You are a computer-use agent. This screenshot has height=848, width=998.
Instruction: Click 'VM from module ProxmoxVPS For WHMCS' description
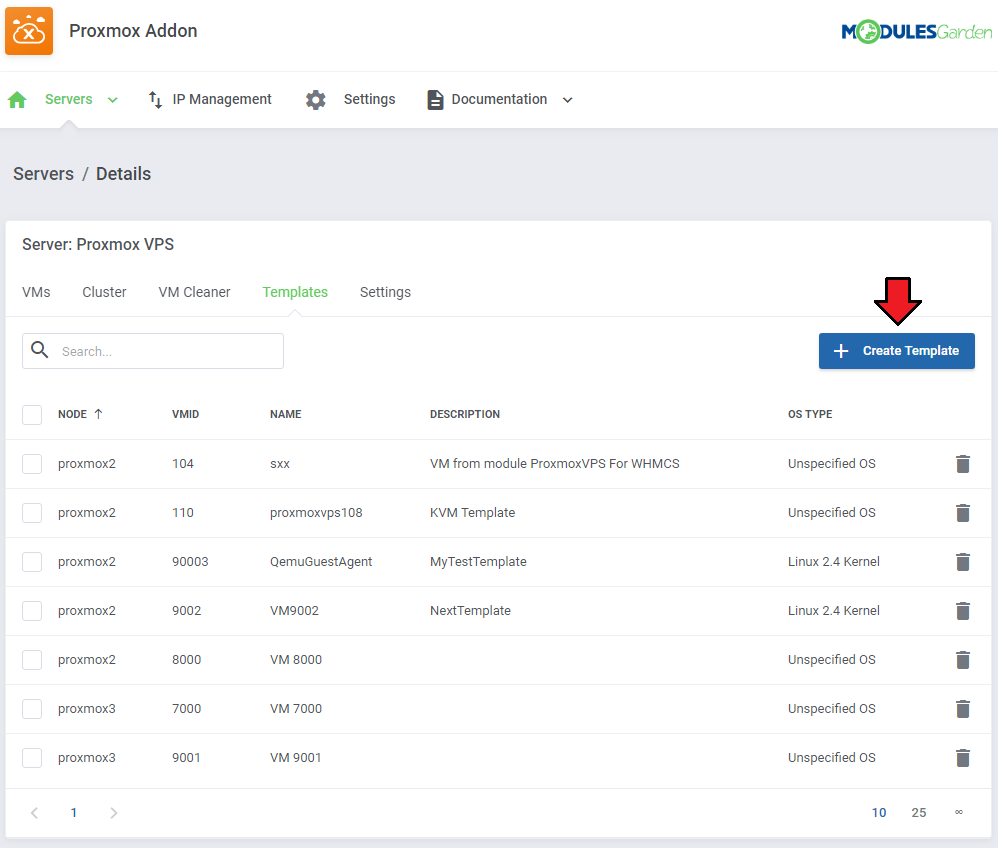[x=554, y=463]
